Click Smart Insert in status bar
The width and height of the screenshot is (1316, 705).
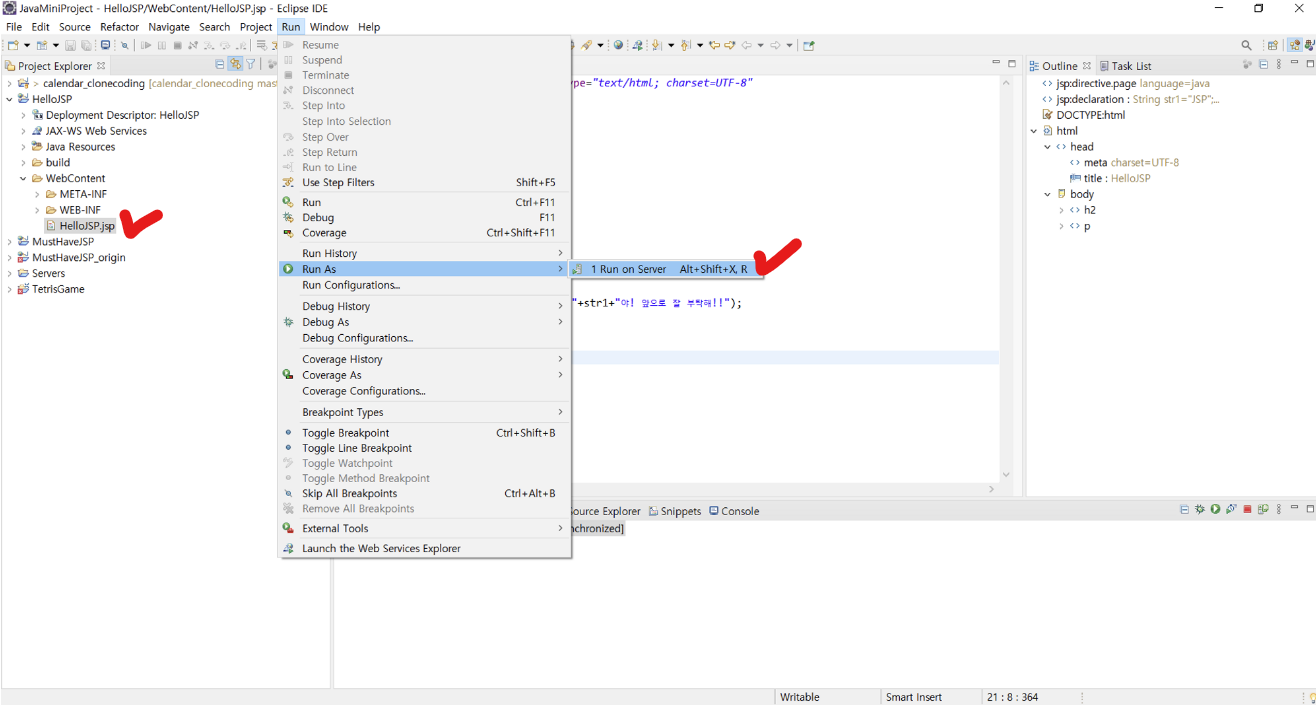coord(914,697)
